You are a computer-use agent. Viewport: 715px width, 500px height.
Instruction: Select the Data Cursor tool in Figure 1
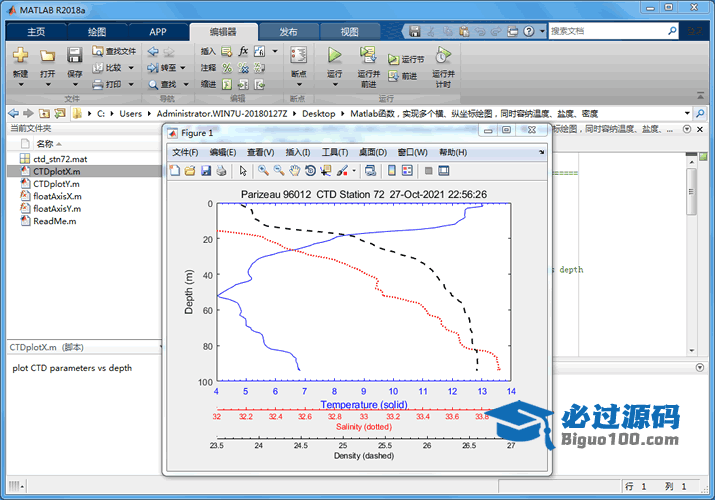click(326, 171)
